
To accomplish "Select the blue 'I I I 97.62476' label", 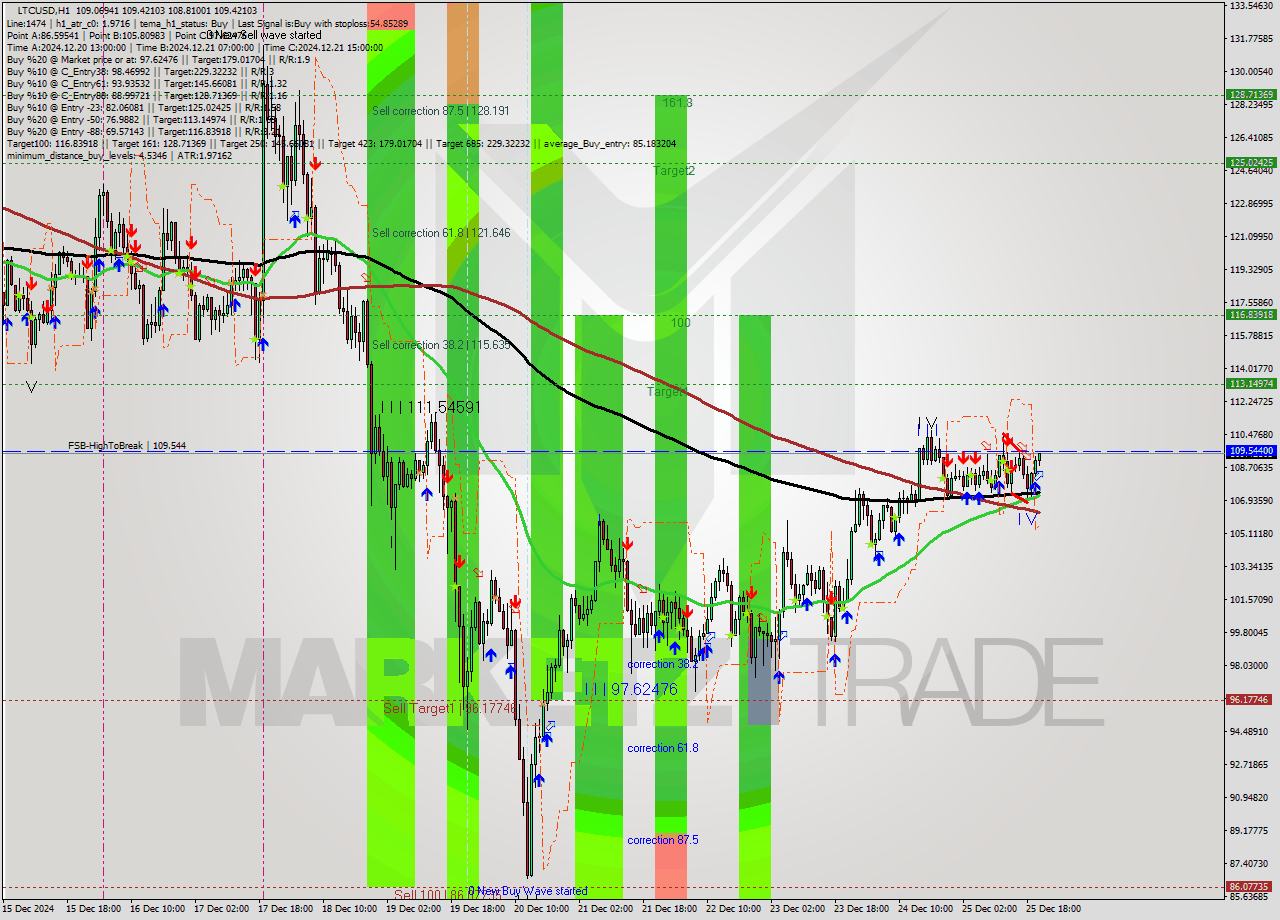I will 630,689.
